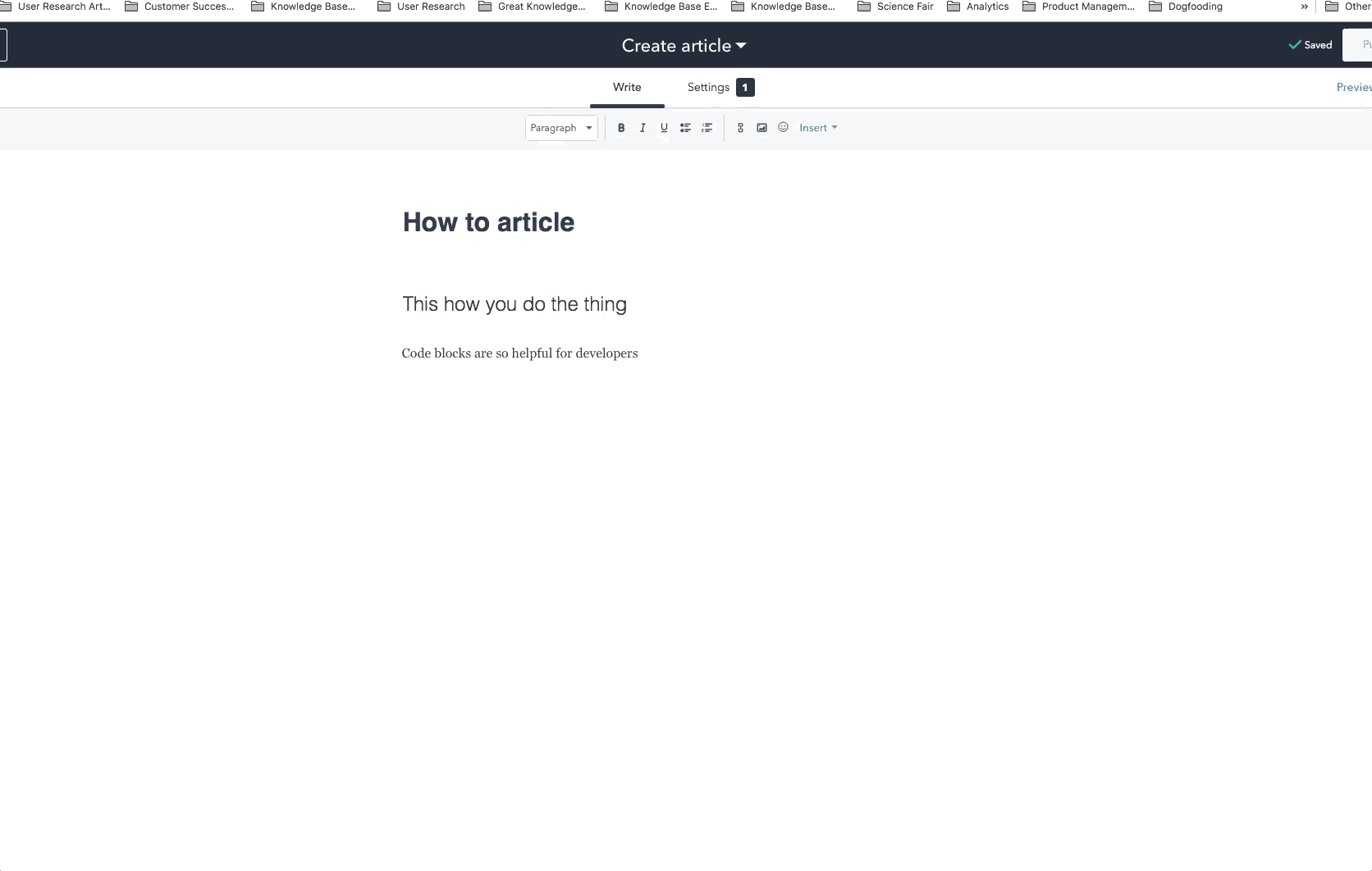This screenshot has width=1372, height=871.
Task: Insert a numbered list
Action: point(707,128)
